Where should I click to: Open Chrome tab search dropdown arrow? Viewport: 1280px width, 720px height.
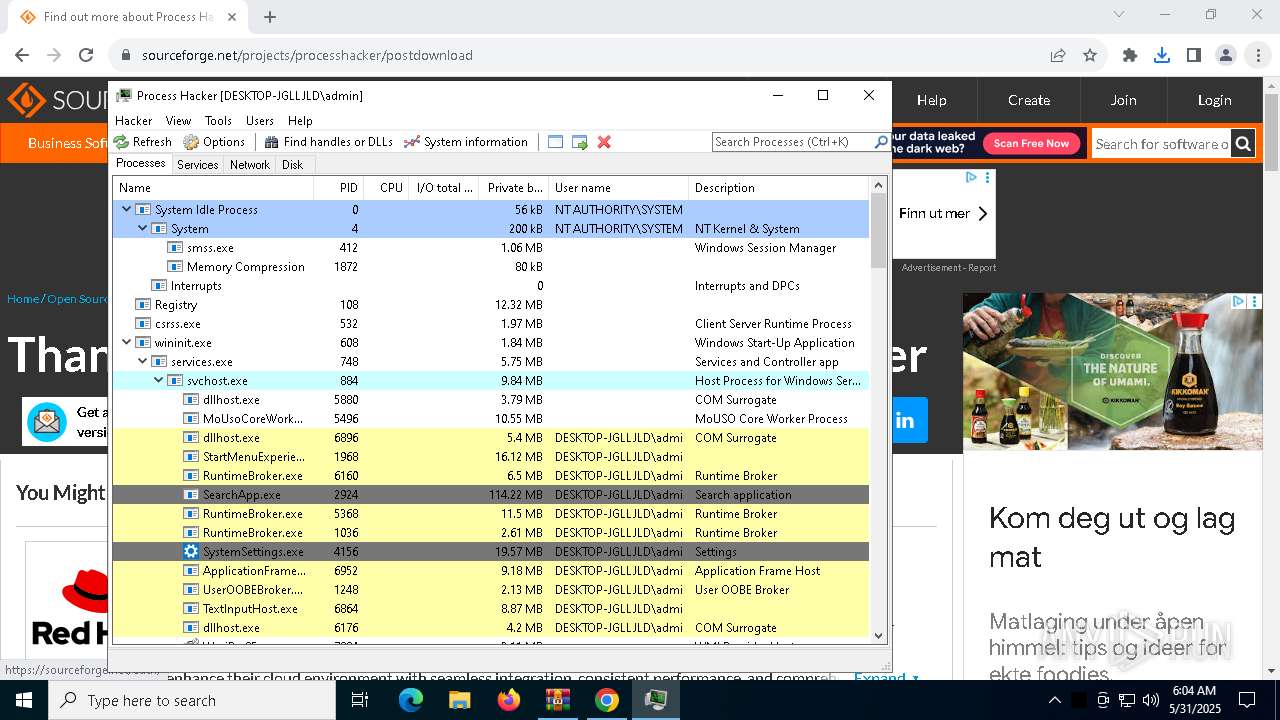tap(1119, 14)
